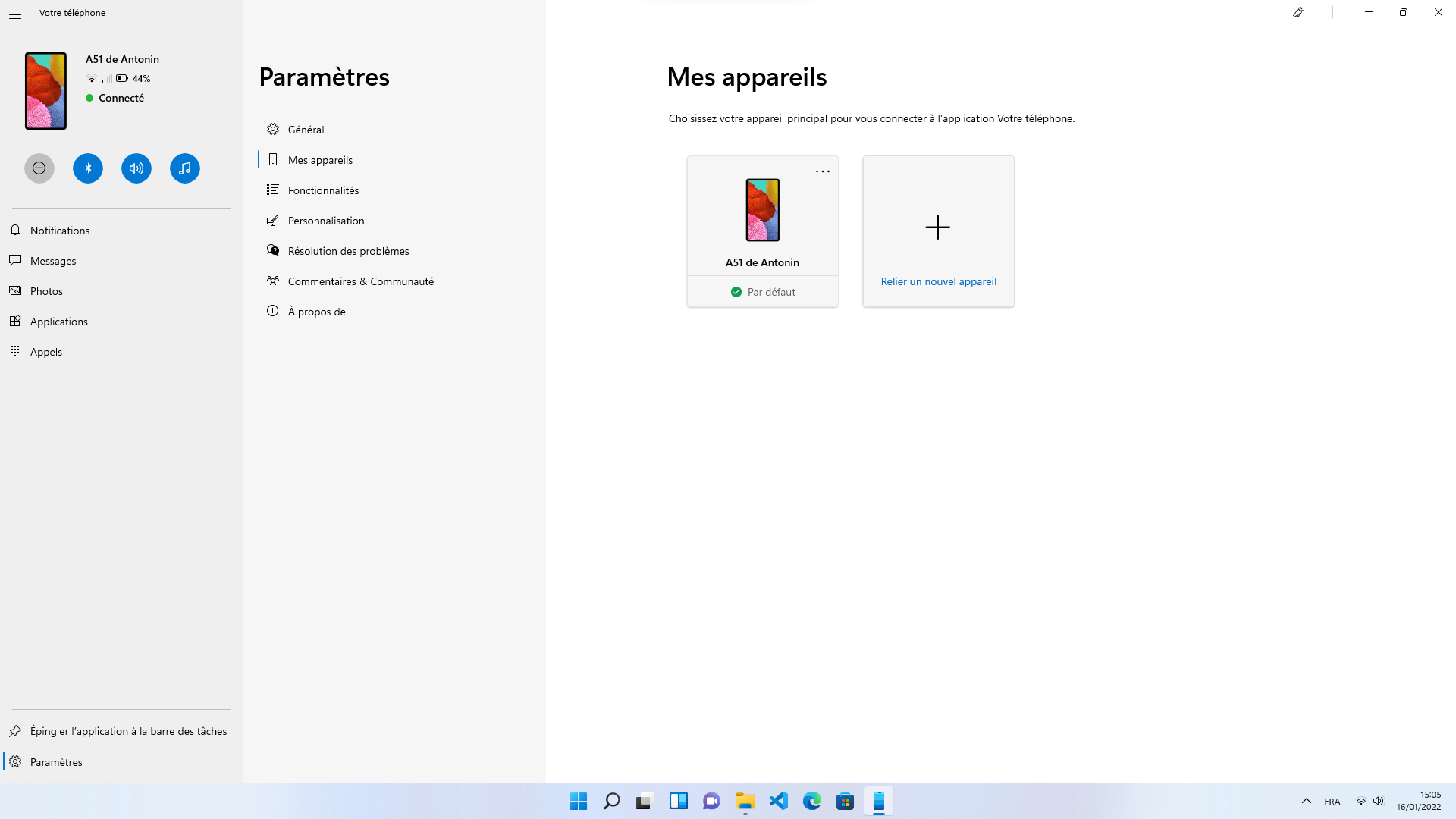Click the Commentaires community people icon
Viewport: 1456px width, 819px height.
273,281
